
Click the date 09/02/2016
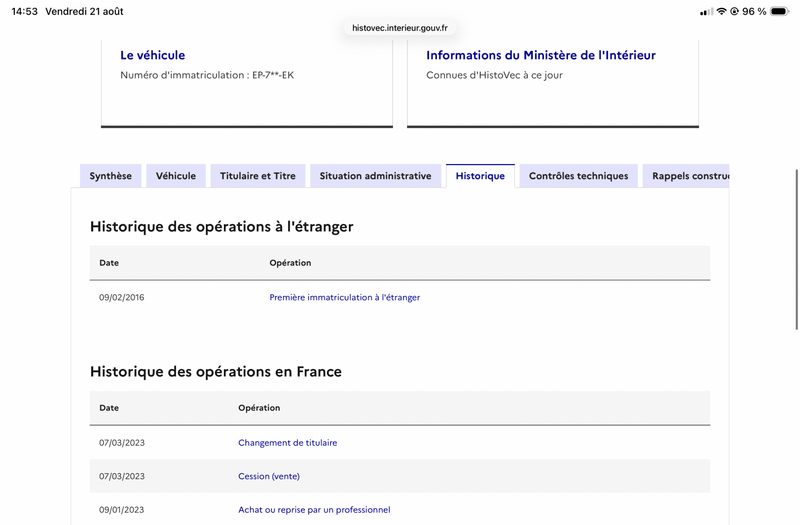121,297
